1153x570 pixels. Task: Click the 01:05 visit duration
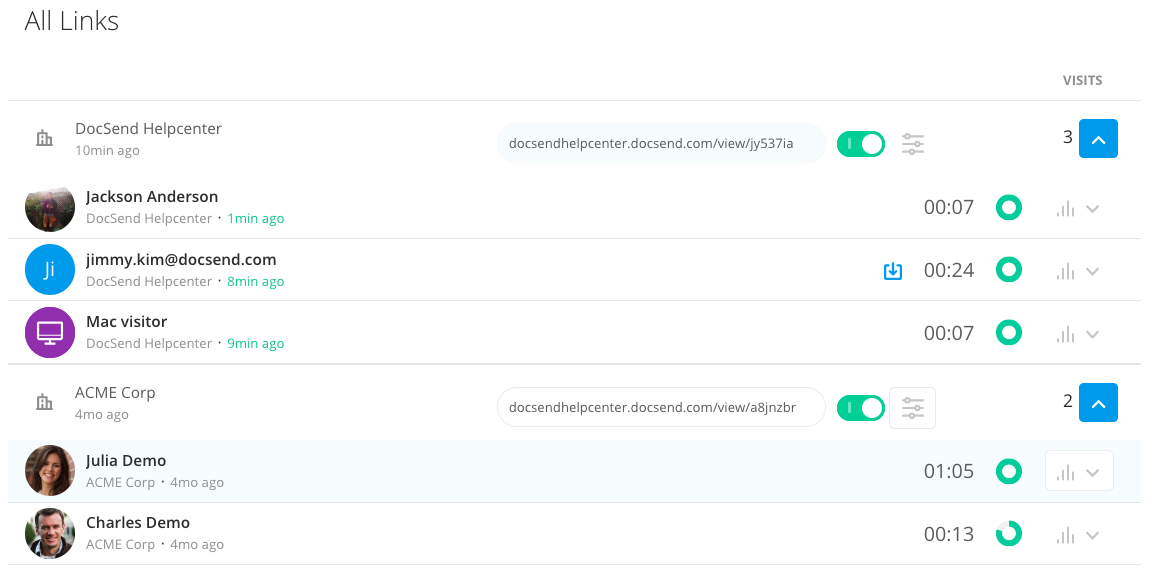pos(949,471)
